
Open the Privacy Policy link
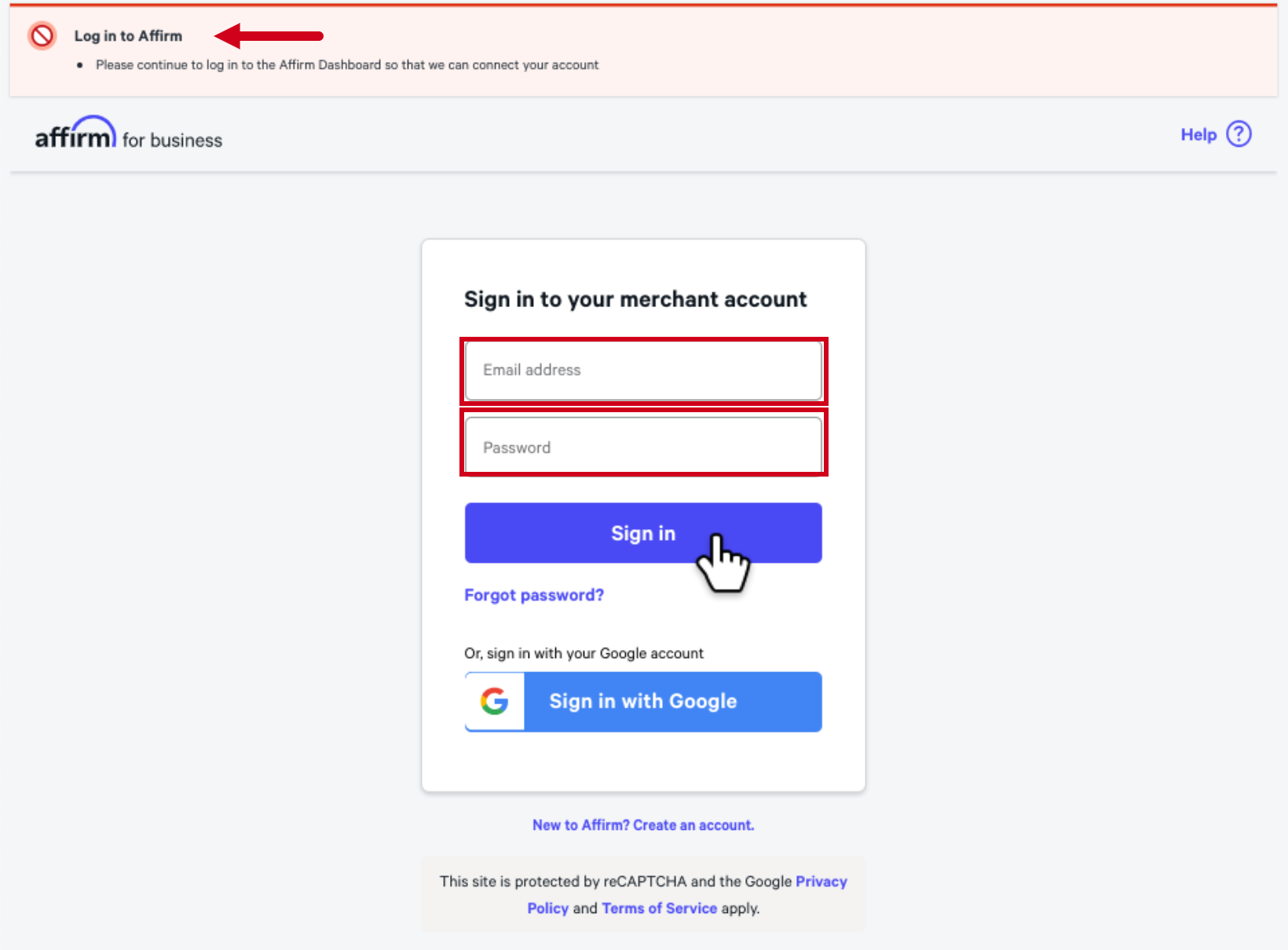click(821, 881)
